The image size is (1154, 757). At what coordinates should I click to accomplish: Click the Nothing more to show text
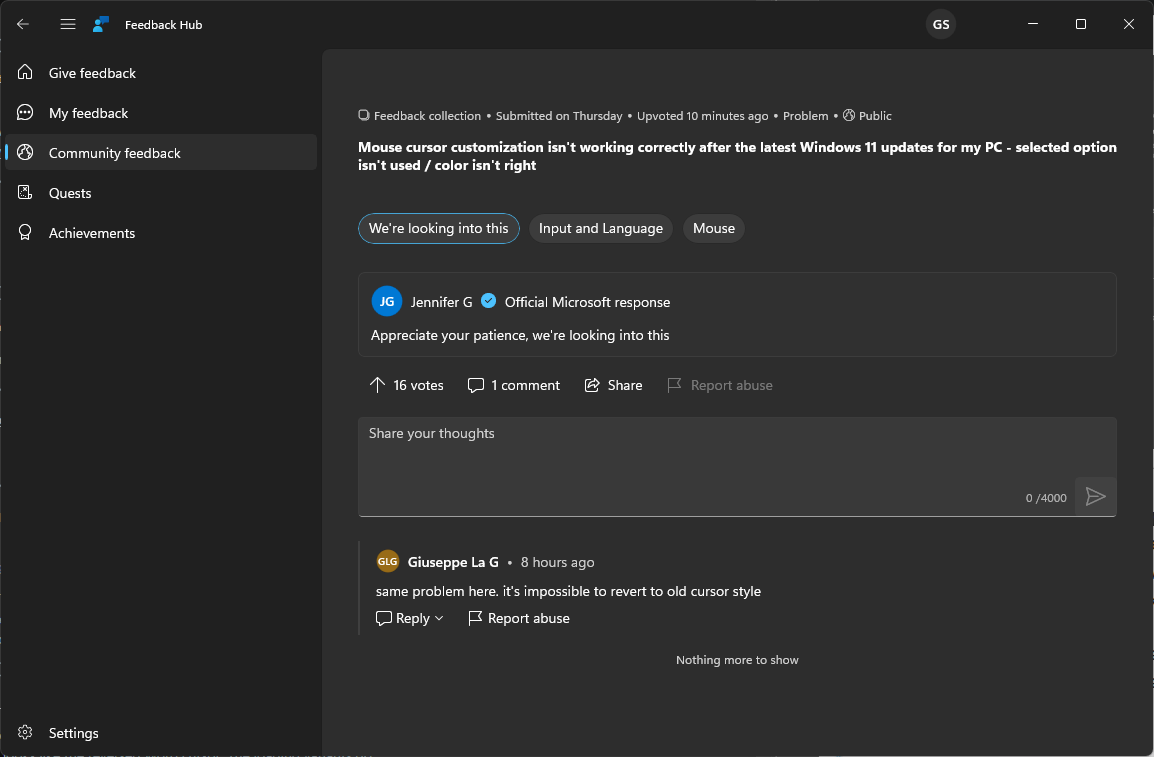tap(737, 660)
